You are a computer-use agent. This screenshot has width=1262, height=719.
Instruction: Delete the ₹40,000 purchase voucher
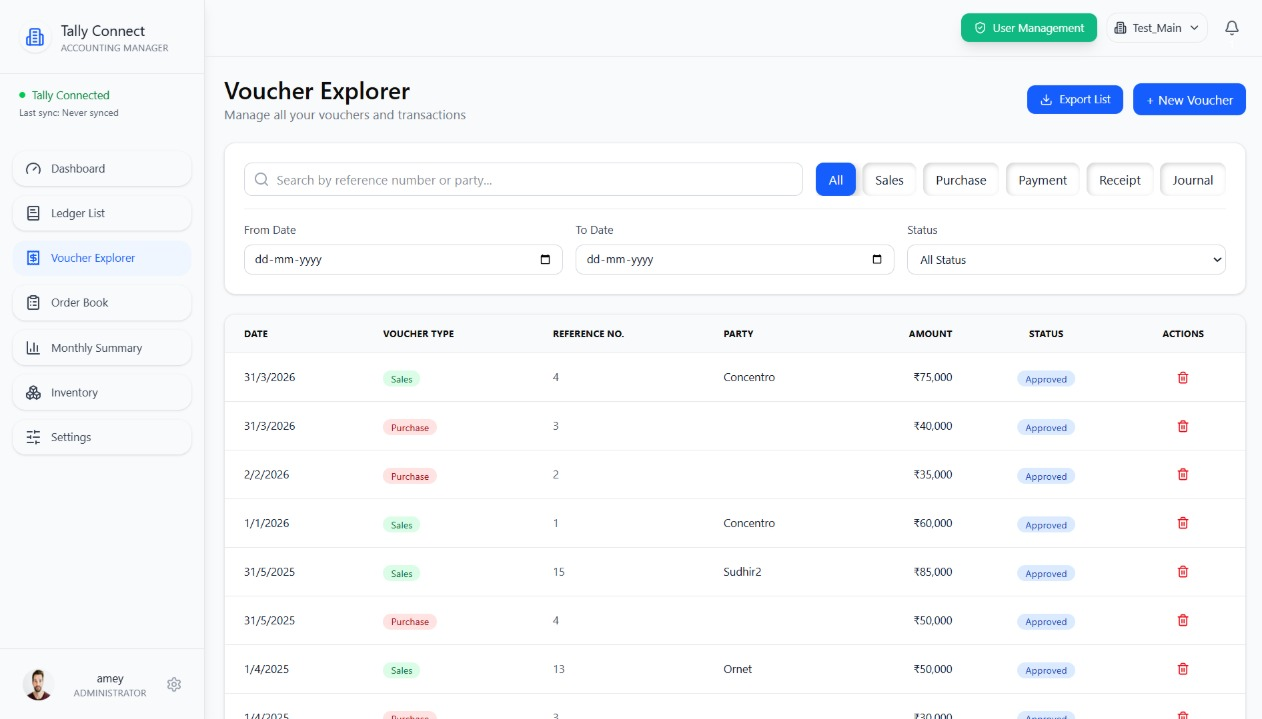pyautogui.click(x=1183, y=426)
